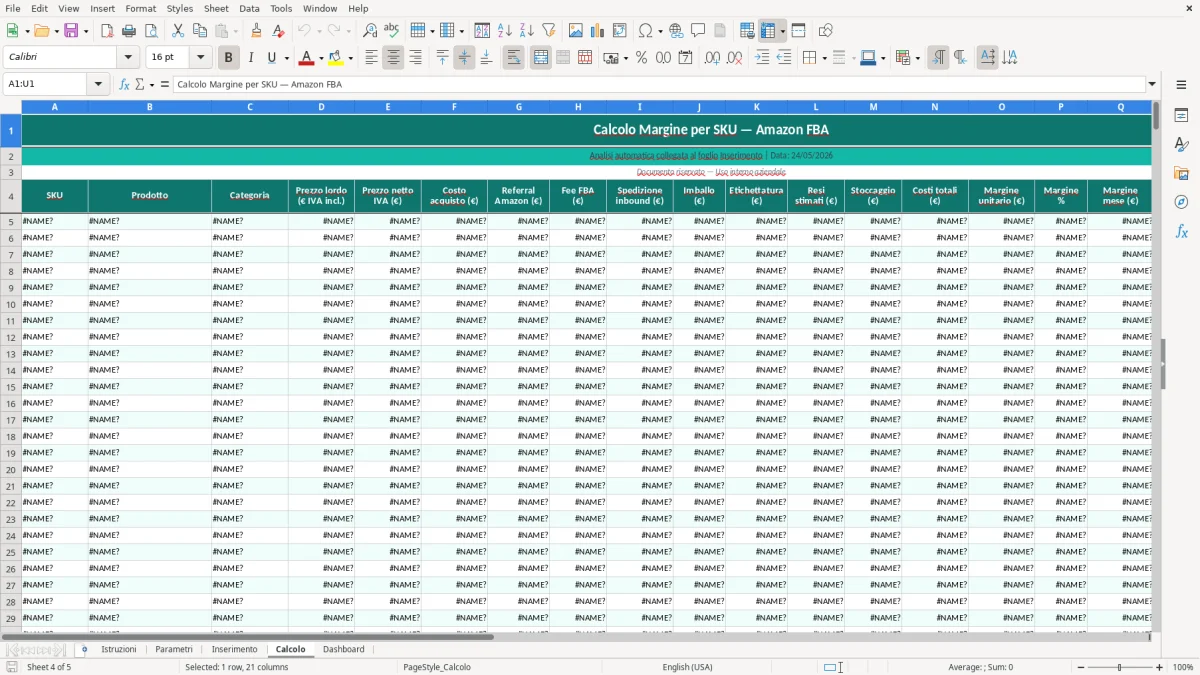
Task: Toggle Underline formatting
Action: coord(272,58)
